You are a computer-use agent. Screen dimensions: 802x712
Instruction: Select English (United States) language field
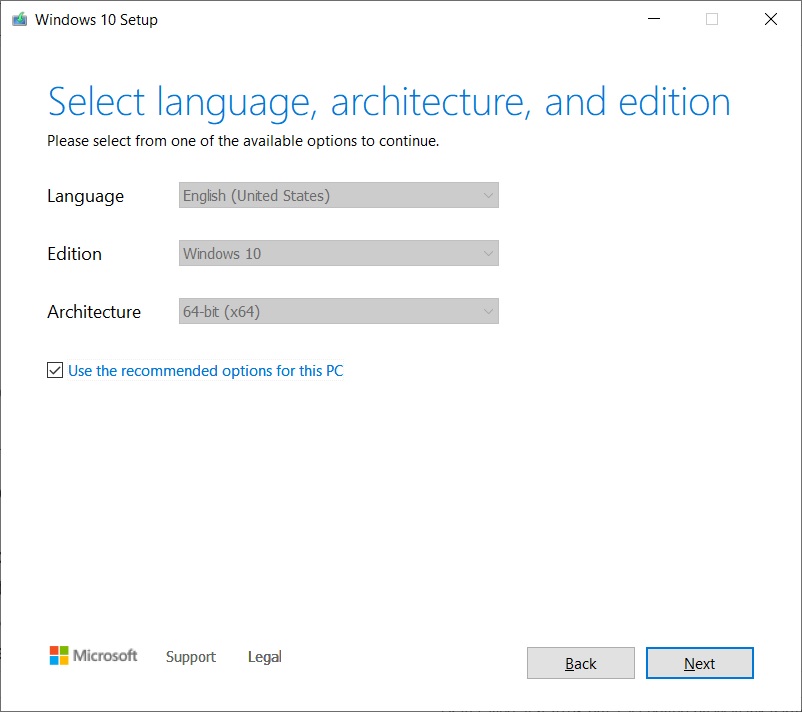pyautogui.click(x=338, y=195)
